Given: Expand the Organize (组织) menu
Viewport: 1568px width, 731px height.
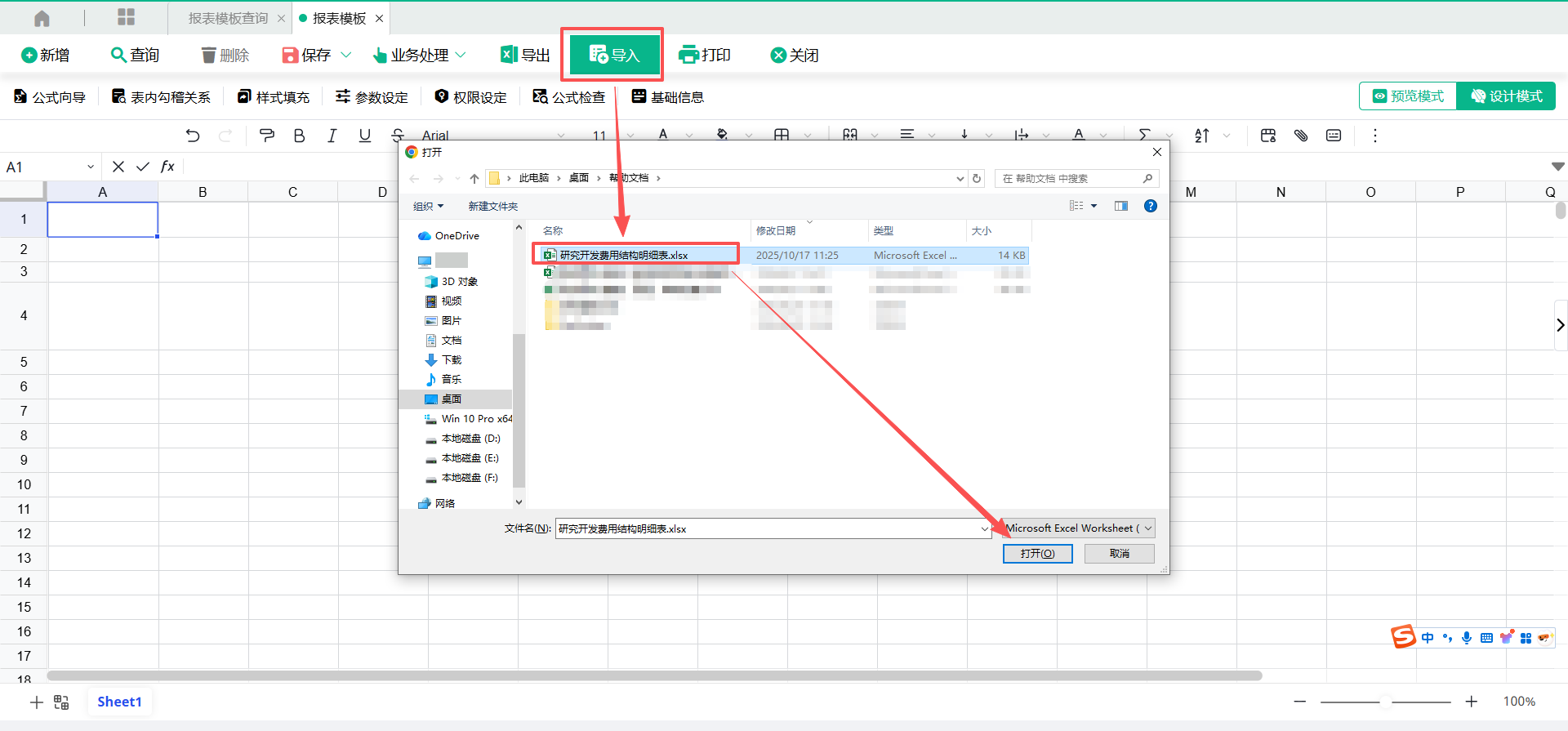Looking at the screenshot, I should pyautogui.click(x=428, y=206).
